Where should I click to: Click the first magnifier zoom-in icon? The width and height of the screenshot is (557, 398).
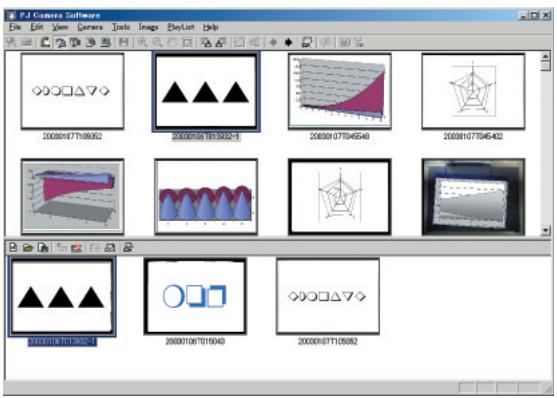(x=142, y=43)
